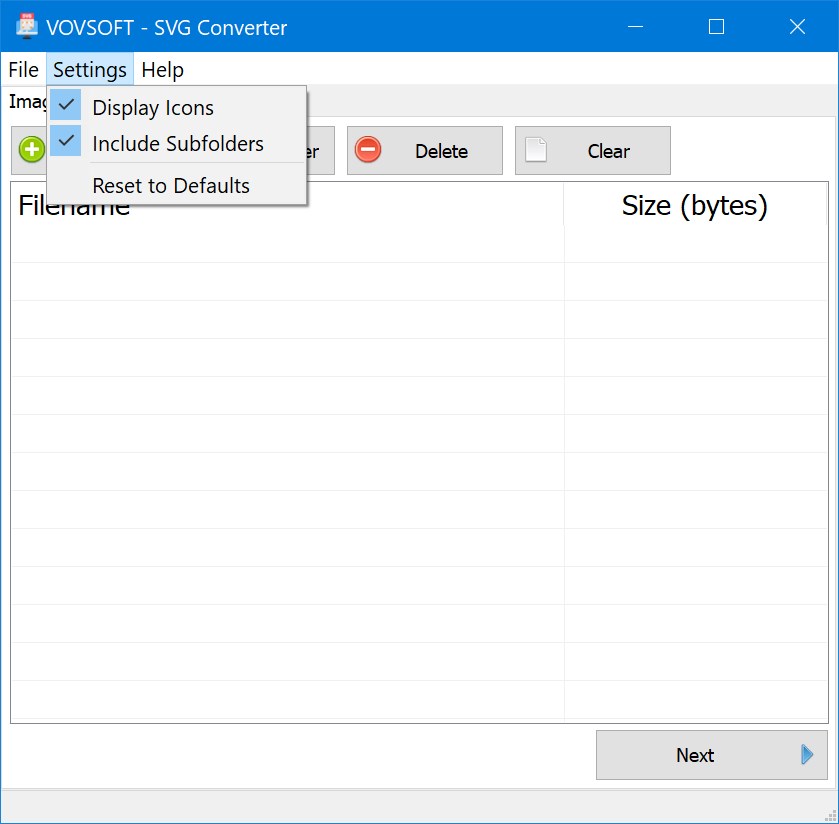Switch to the Images tab
This screenshot has height=824, width=839.
pyautogui.click(x=27, y=101)
